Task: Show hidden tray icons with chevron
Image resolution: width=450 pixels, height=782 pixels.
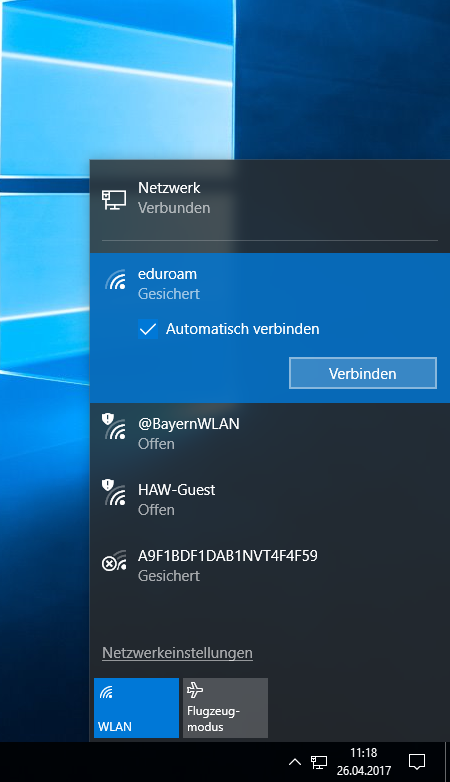Action: (295, 762)
